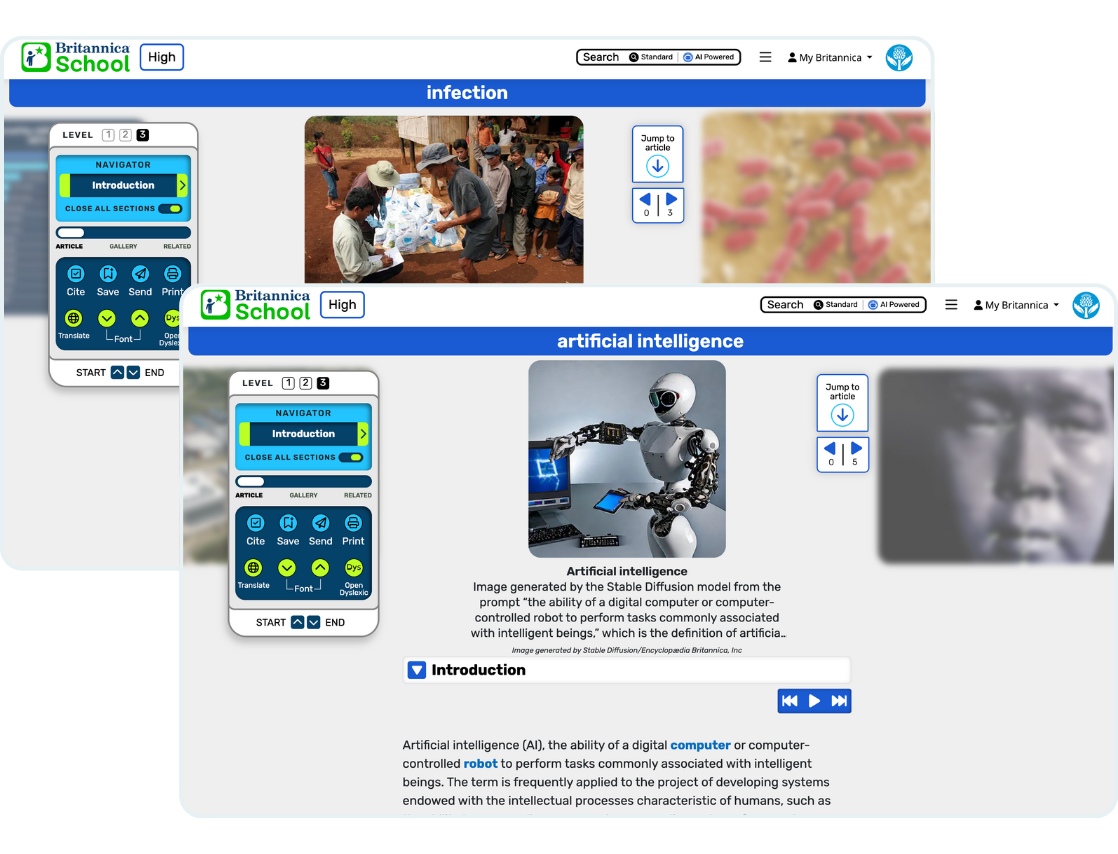Click Cite icon in artificial intelligence panel

point(255,523)
